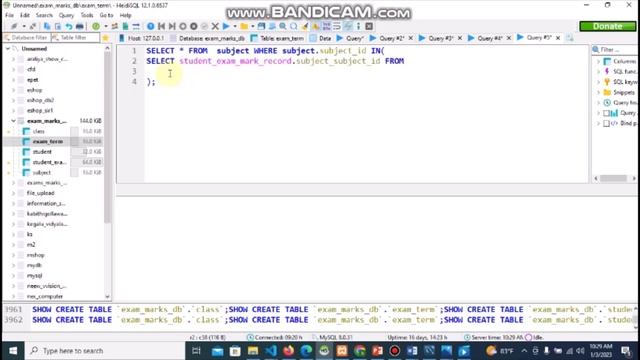Click the Table filter input
This screenshot has height=360, width=640.
point(75,38)
